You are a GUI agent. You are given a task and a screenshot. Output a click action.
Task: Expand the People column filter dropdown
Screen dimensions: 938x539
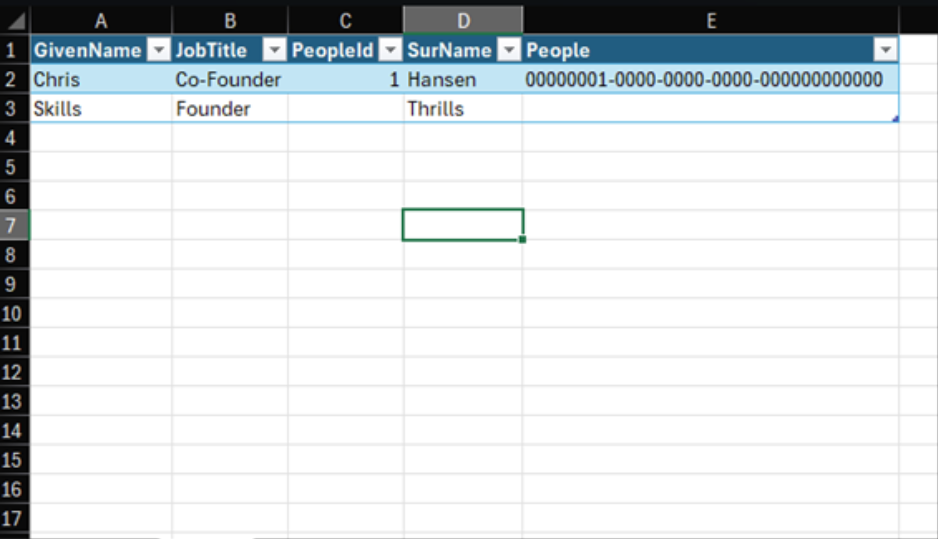[x=884, y=51]
